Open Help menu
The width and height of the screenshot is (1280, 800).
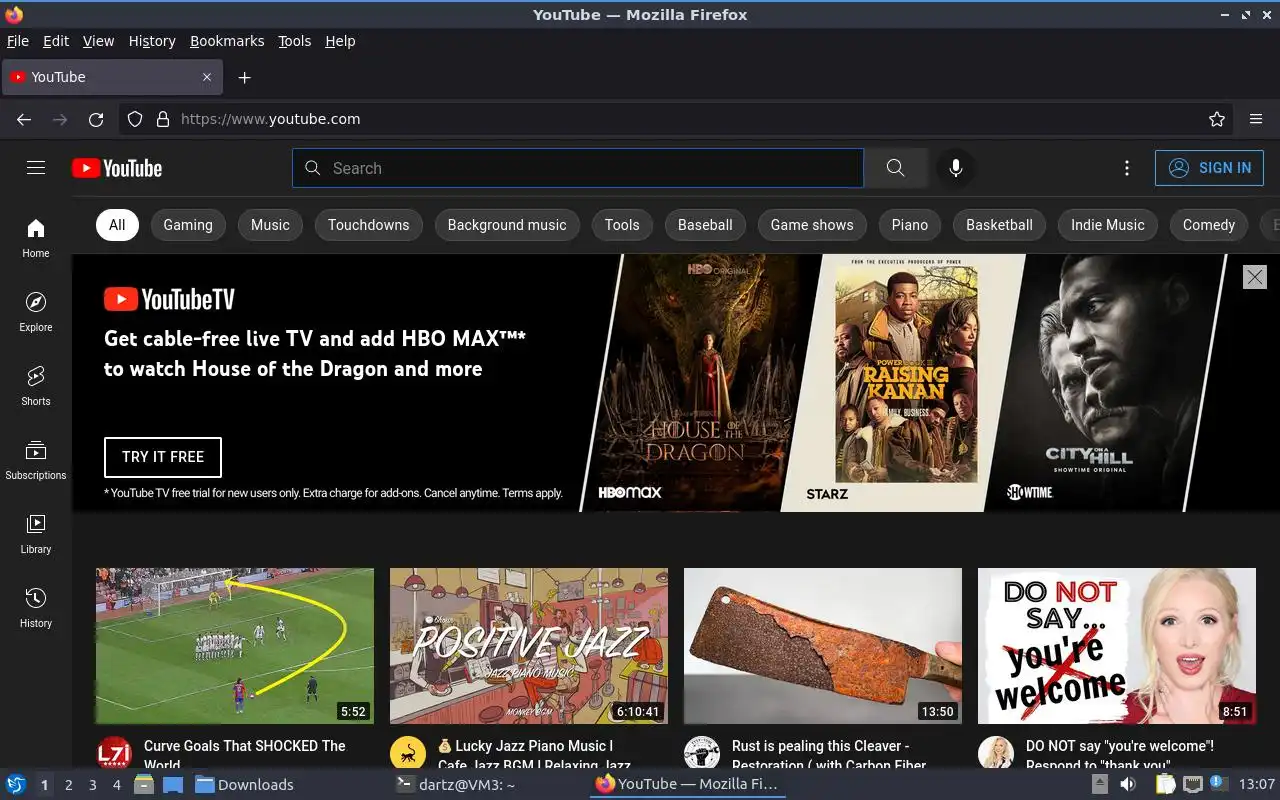tap(340, 41)
